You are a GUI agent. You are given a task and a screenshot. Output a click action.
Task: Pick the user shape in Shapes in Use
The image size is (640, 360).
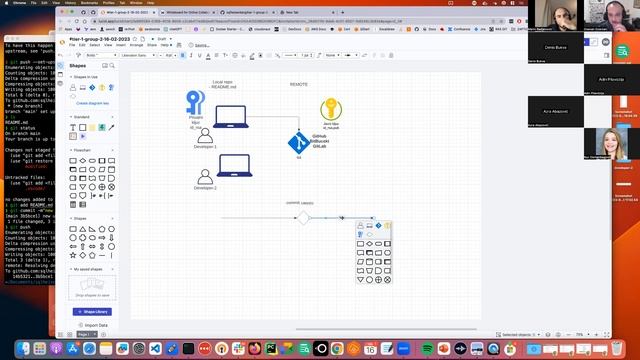[73, 87]
